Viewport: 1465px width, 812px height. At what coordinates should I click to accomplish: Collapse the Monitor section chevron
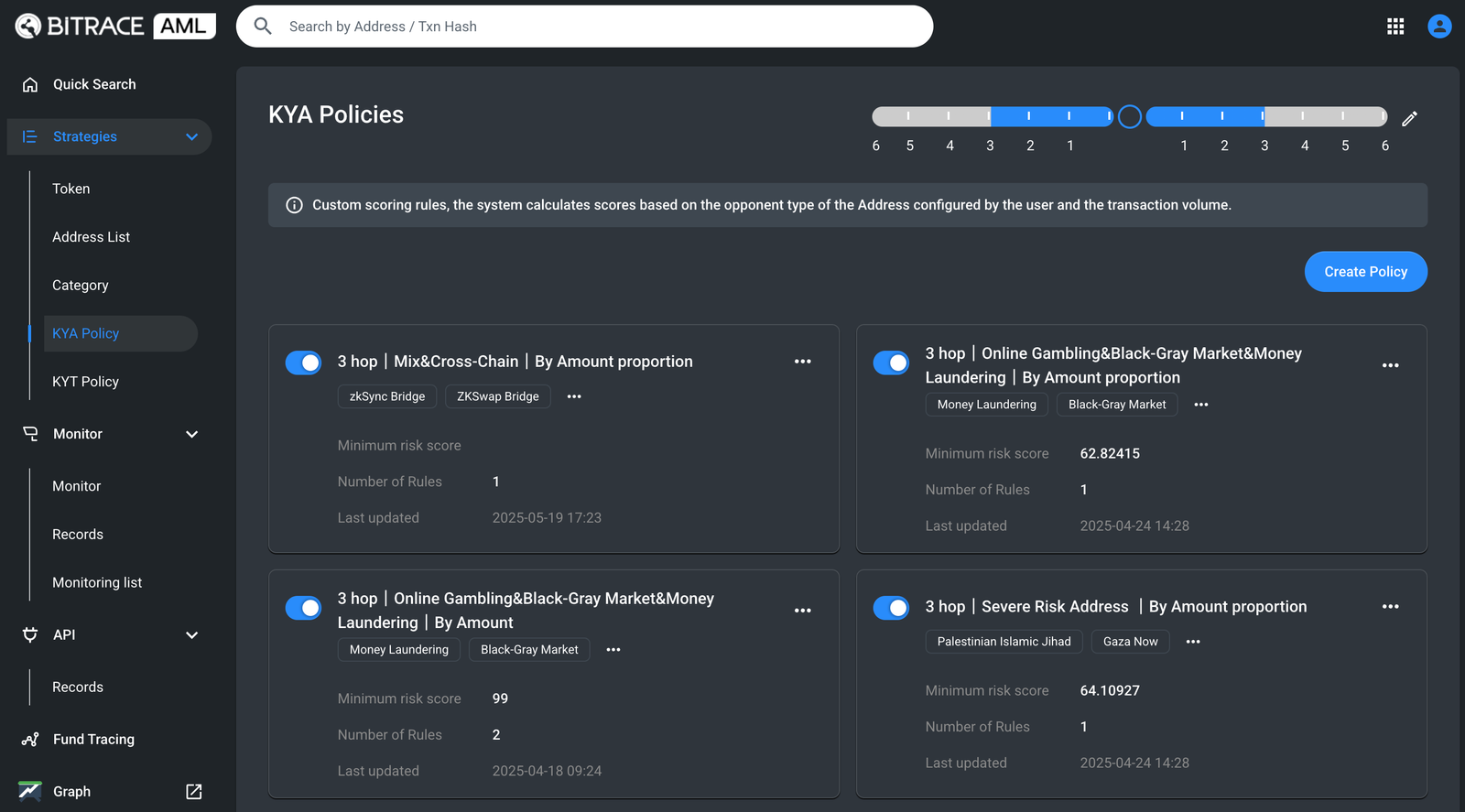pyautogui.click(x=192, y=434)
